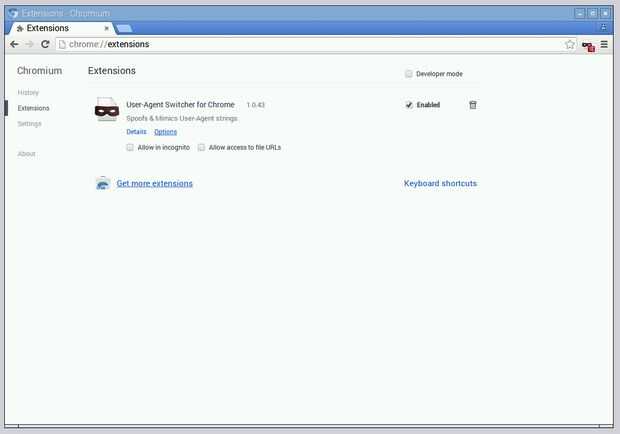Viewport: 620px width, 434px height.
Task: Remove extension using the trash icon
Action: 473,105
